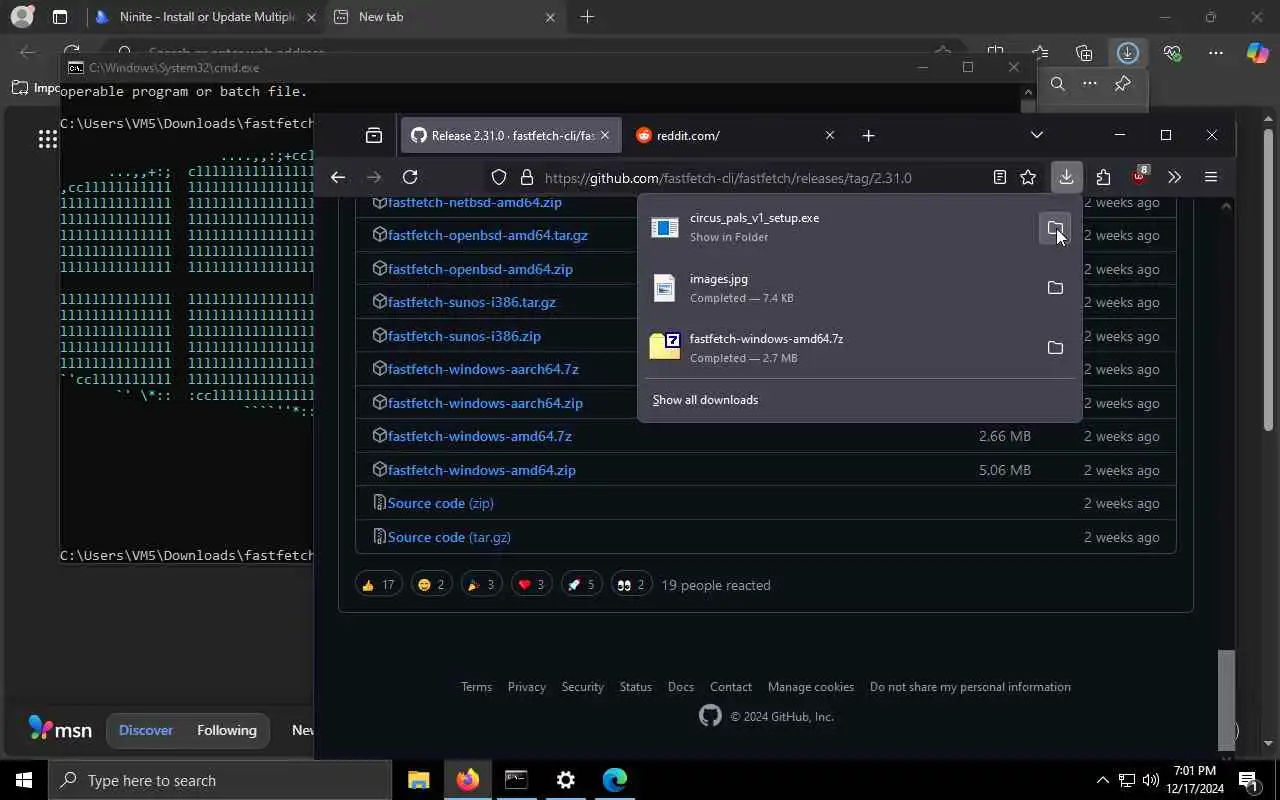Click the site security padlock icon
The image size is (1280, 800).
[527, 178]
